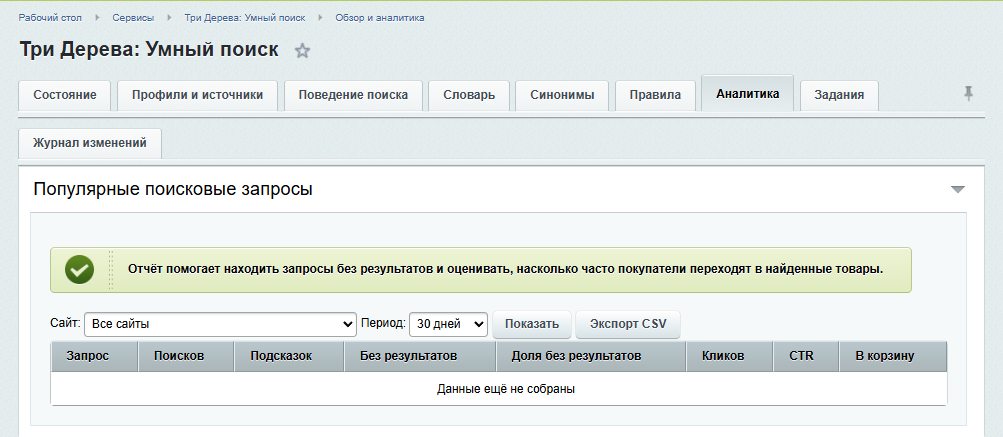1003x437 pixels.
Task: Click the Данные ещё не собраны message
Action: point(505,388)
